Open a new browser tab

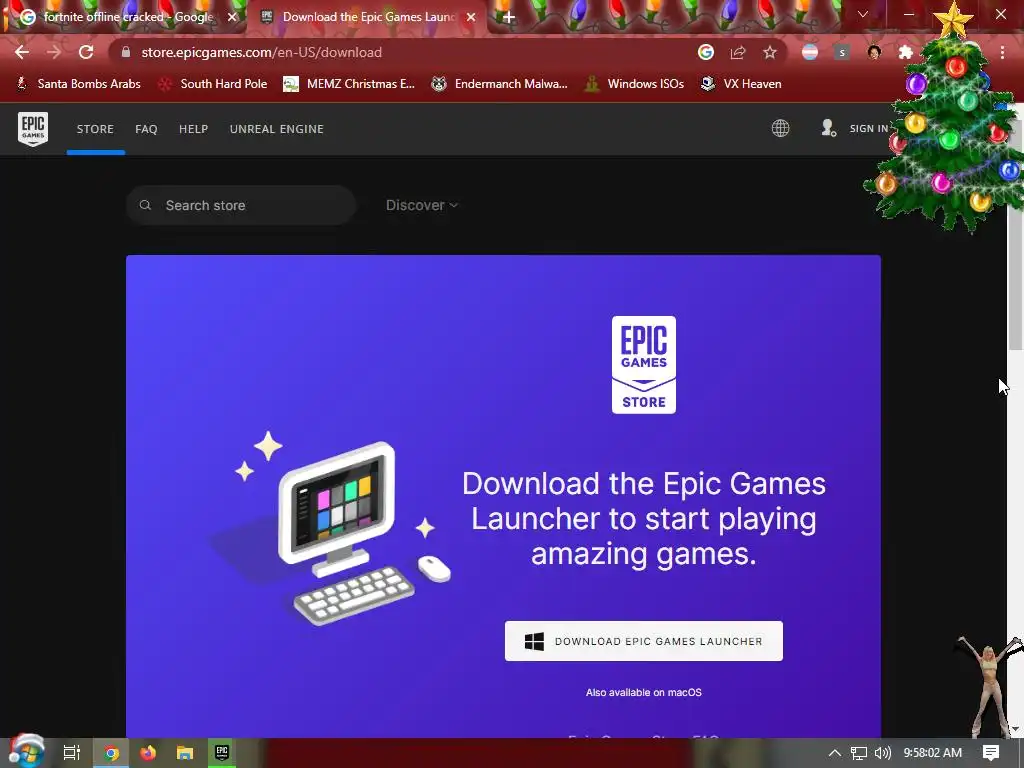pyautogui.click(x=509, y=17)
